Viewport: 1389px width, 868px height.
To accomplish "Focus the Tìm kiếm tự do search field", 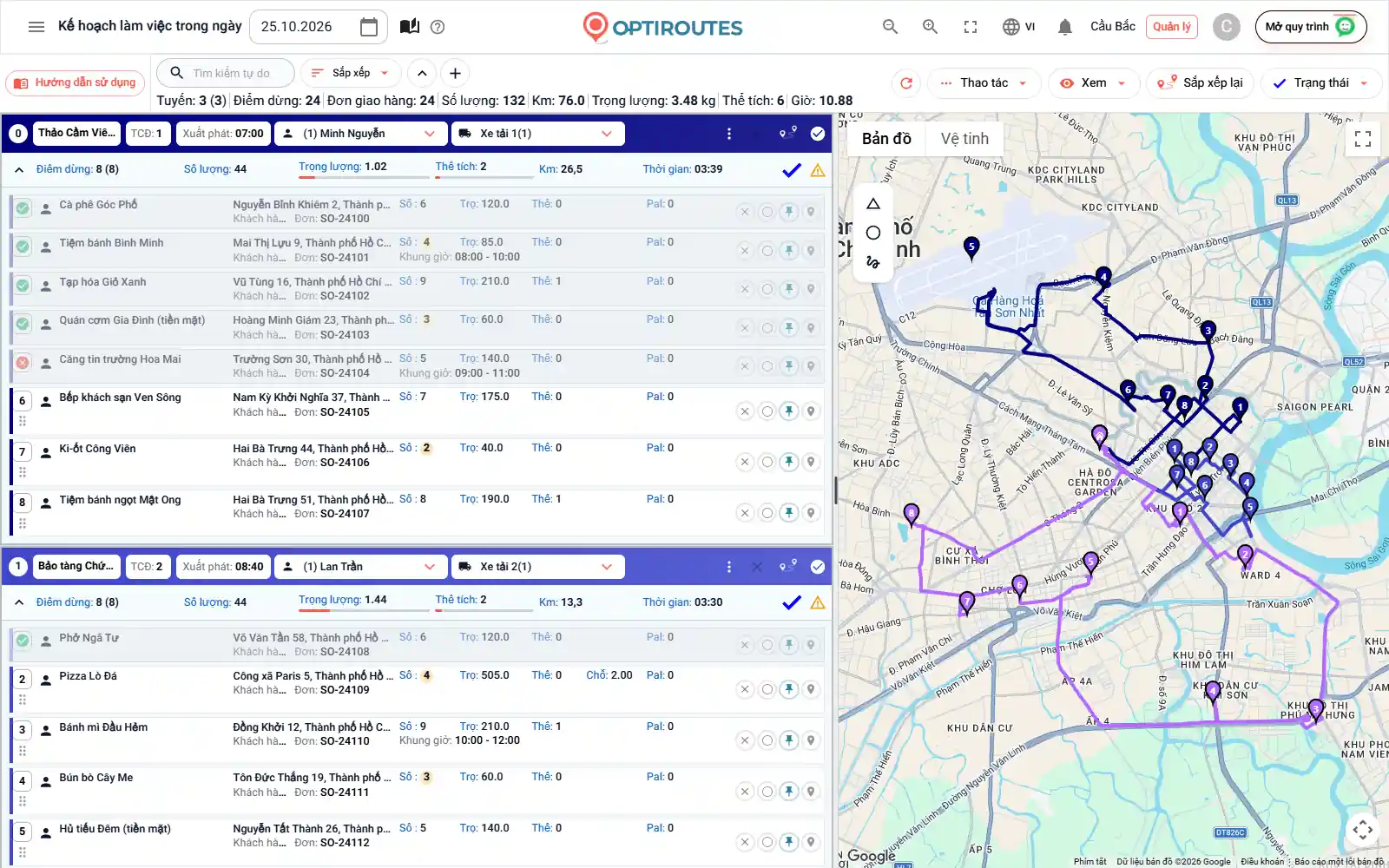I will 226,73.
